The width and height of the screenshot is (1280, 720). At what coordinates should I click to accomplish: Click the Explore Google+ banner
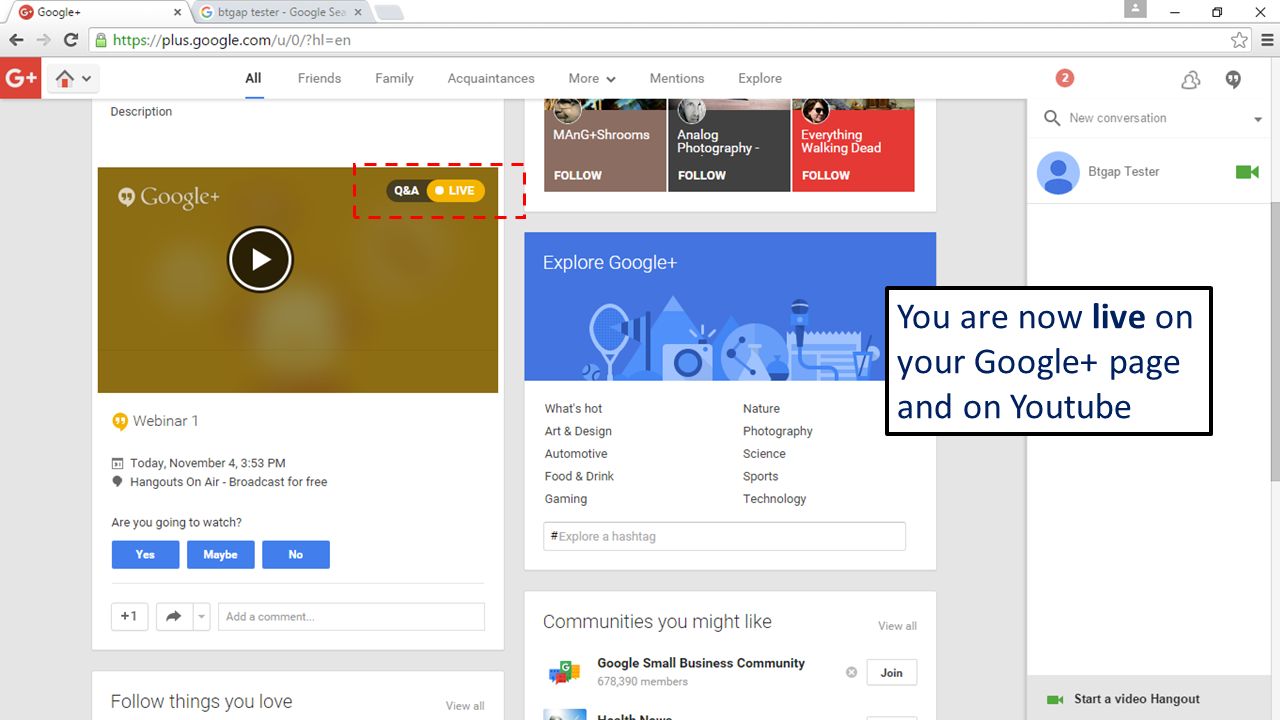[730, 307]
